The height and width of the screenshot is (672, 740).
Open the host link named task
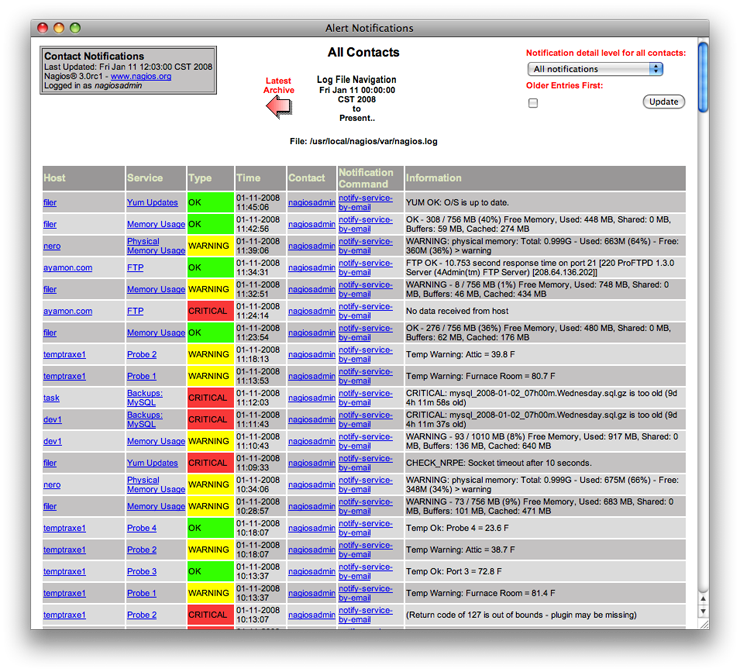pos(51,398)
